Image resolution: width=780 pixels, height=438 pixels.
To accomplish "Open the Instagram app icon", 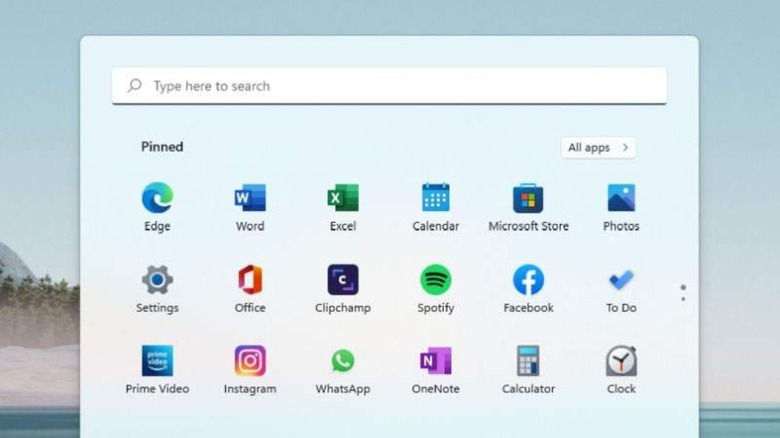I will point(250,361).
